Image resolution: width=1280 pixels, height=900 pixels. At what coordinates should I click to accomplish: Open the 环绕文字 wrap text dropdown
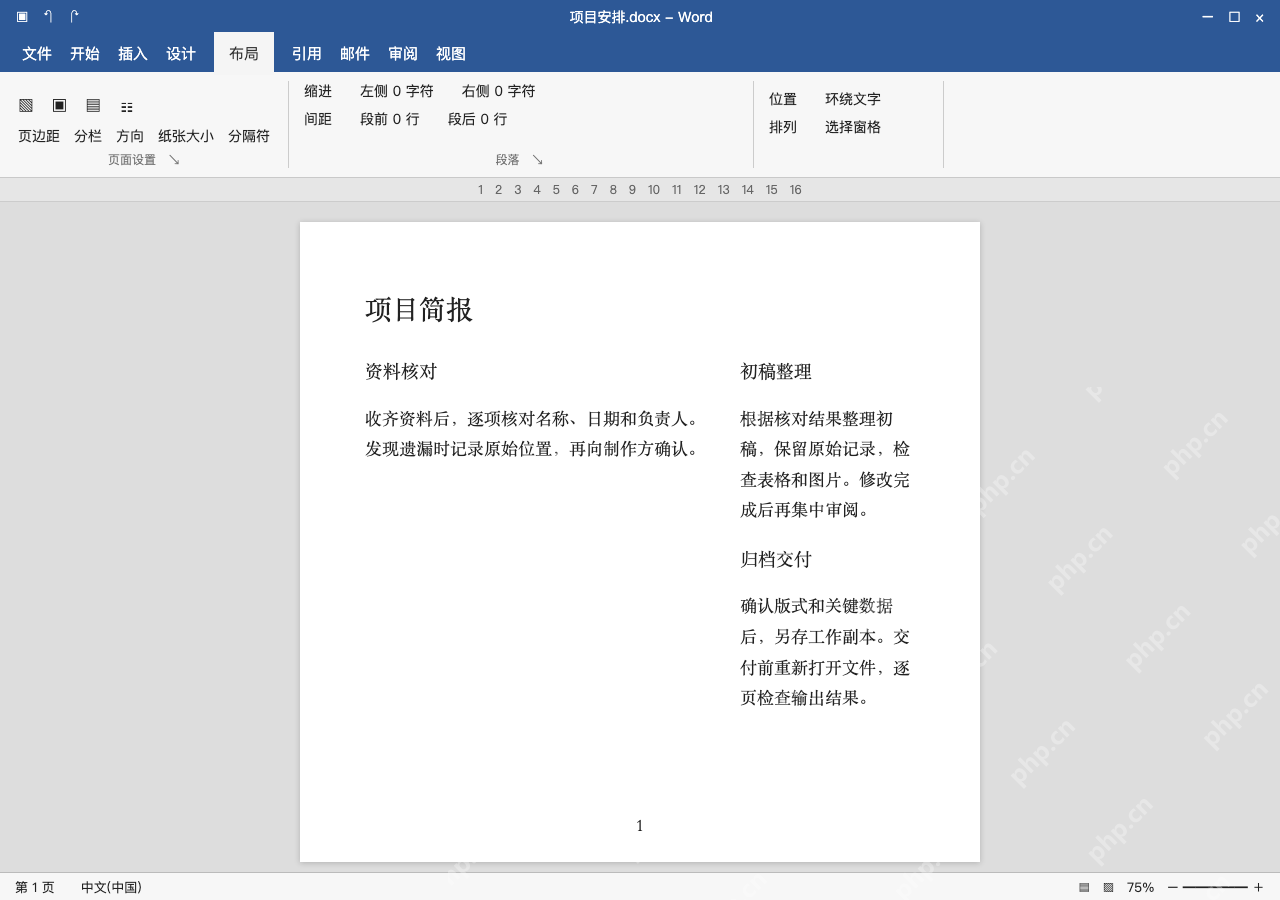click(x=853, y=99)
